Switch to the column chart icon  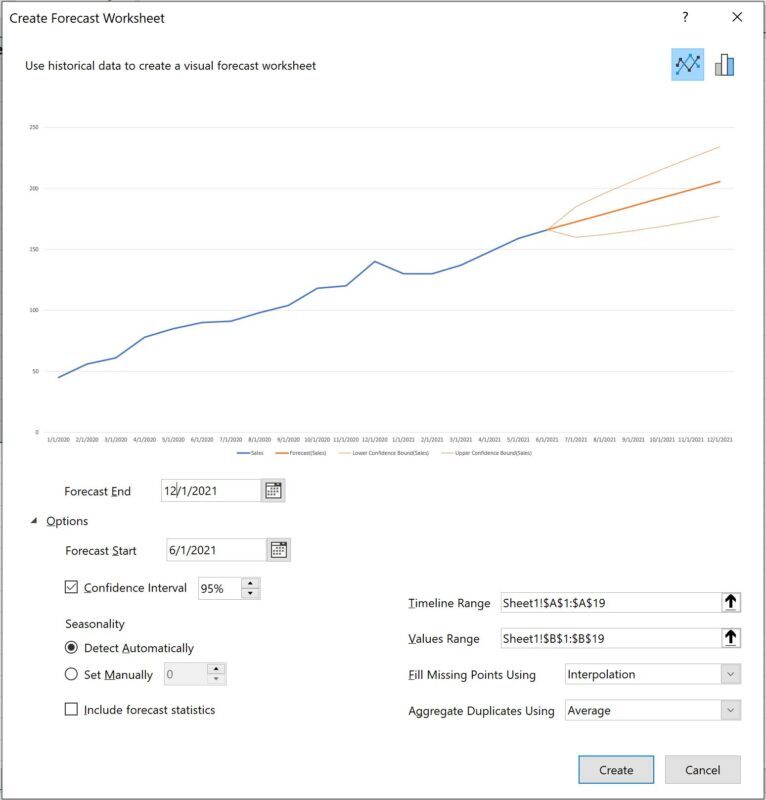[724, 65]
